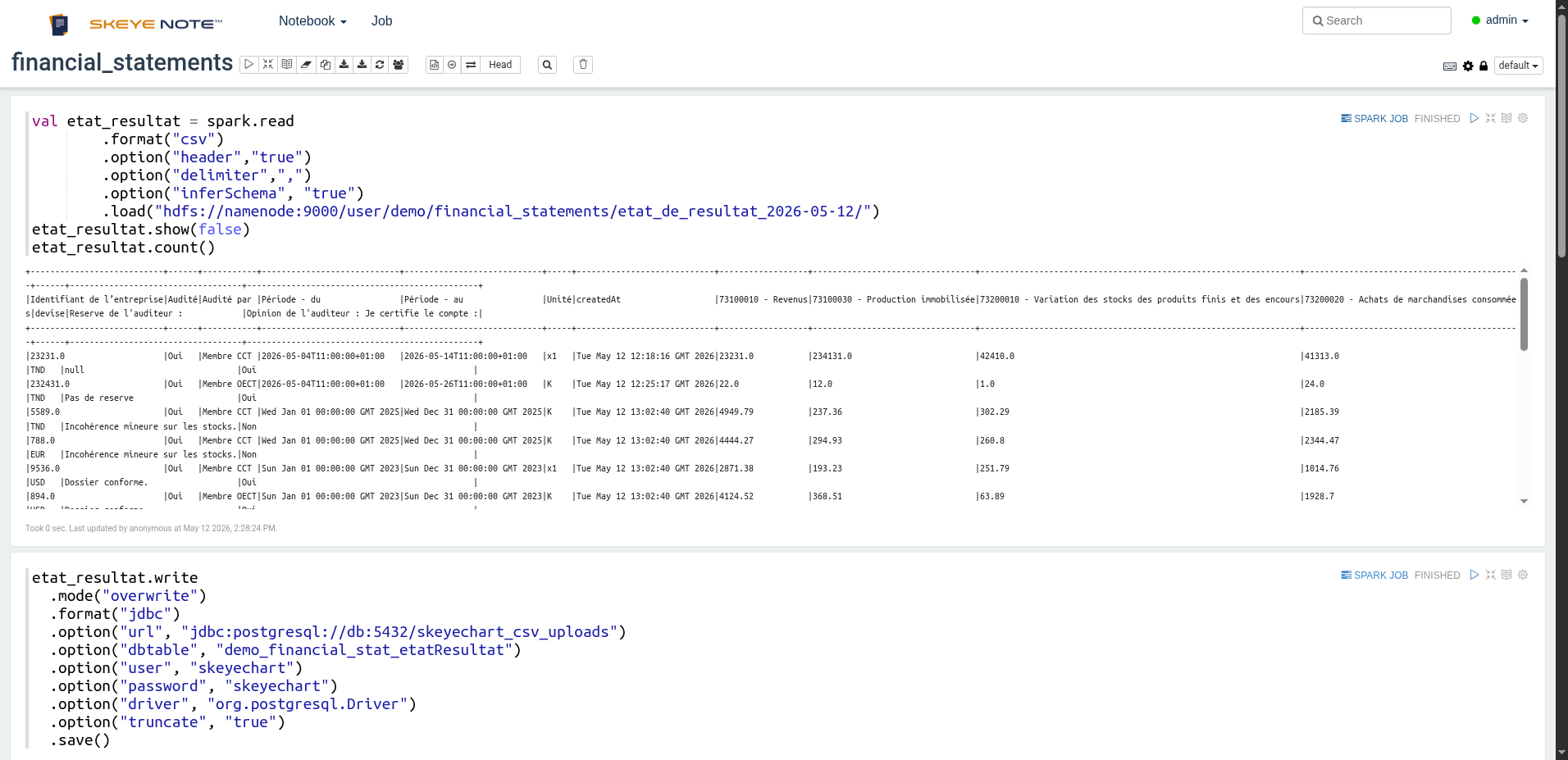Image resolution: width=1568 pixels, height=760 pixels.
Task: Open the Job menu
Action: 381,21
